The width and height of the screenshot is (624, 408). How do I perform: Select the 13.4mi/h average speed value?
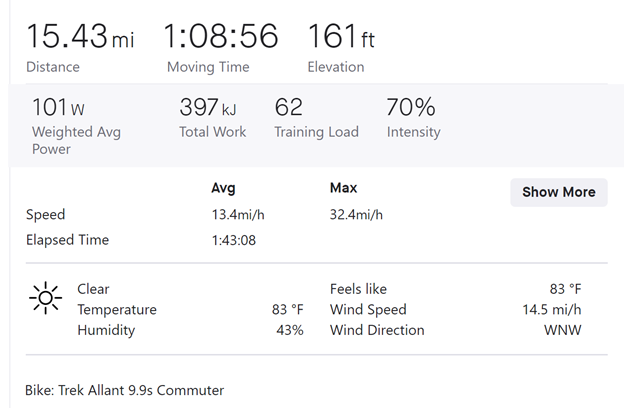[237, 215]
